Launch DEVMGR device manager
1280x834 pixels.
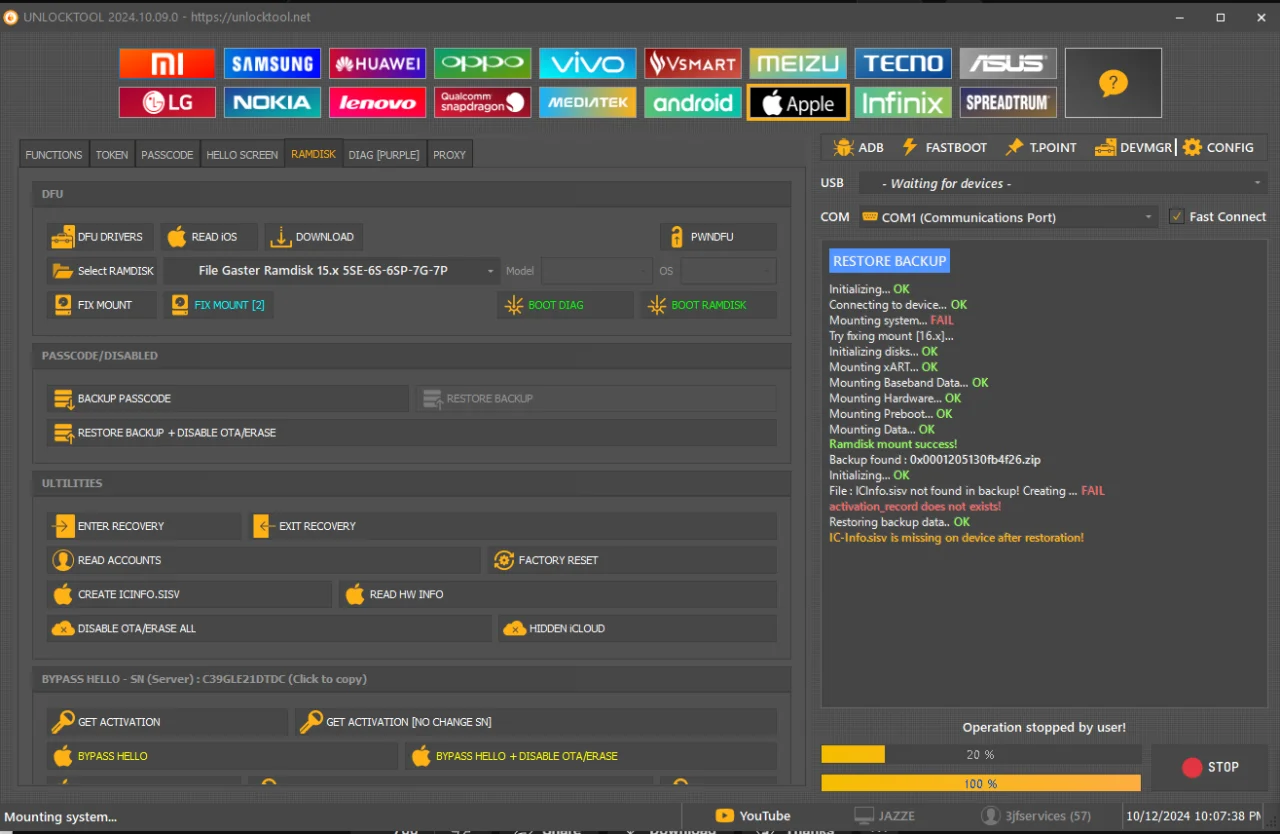point(1133,147)
